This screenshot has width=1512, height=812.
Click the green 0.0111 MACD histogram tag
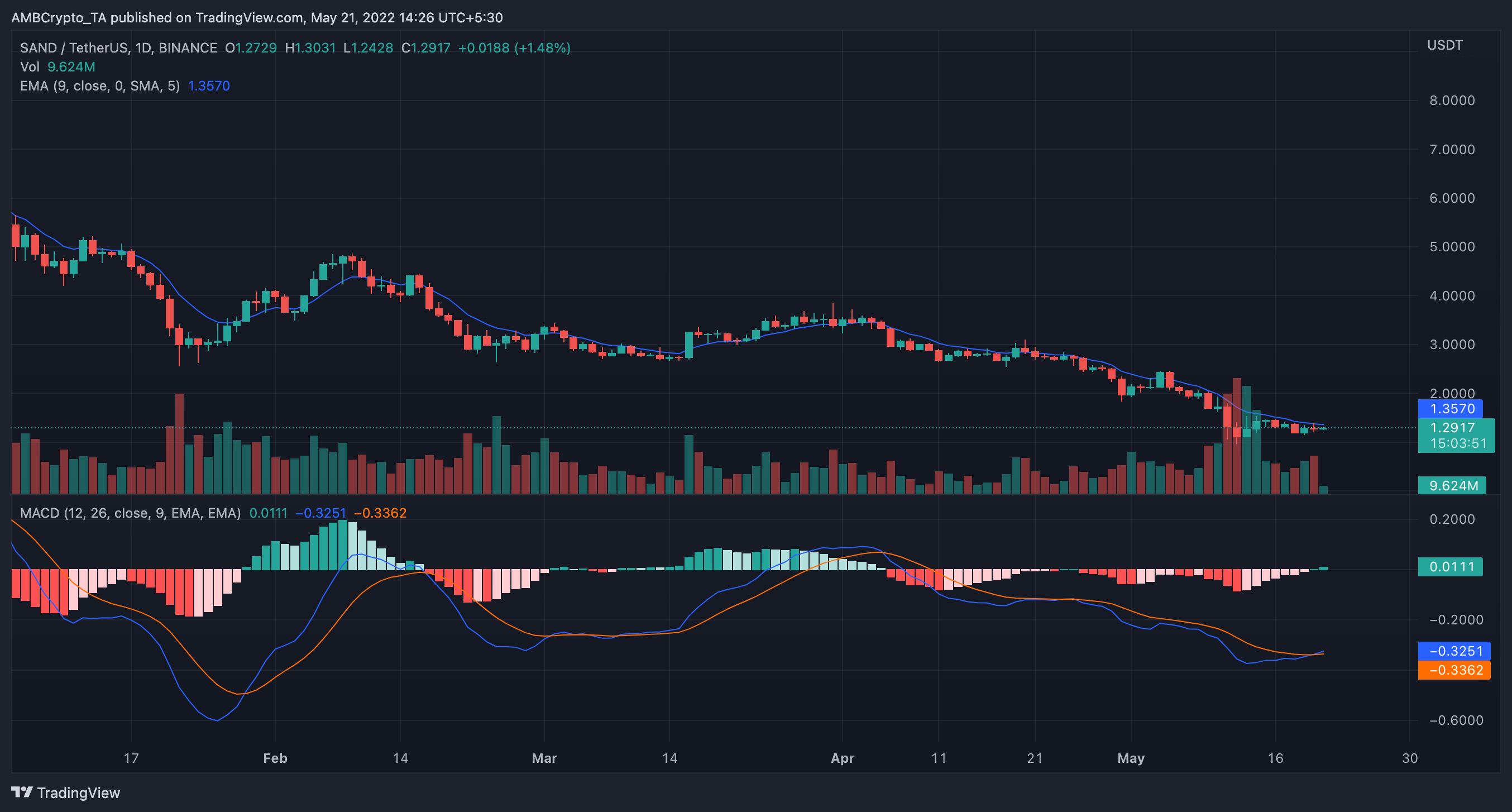(x=1451, y=567)
